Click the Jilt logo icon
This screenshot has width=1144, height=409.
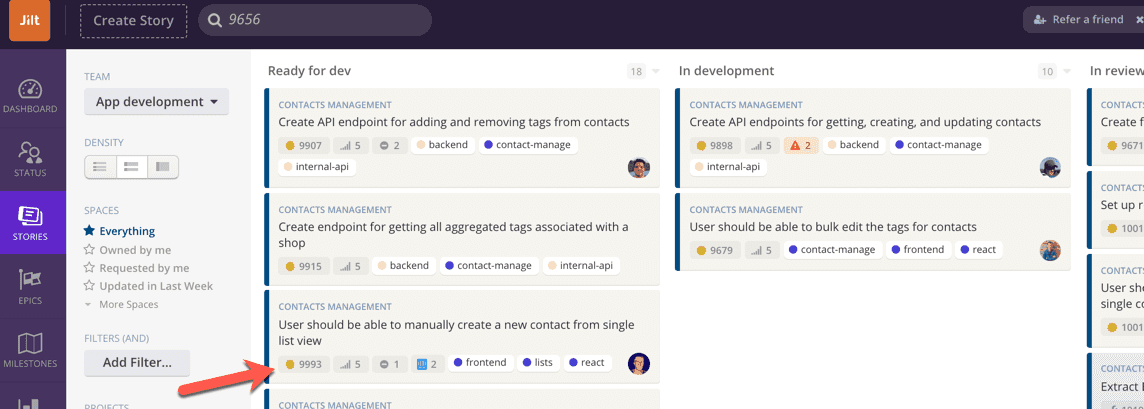(30, 20)
